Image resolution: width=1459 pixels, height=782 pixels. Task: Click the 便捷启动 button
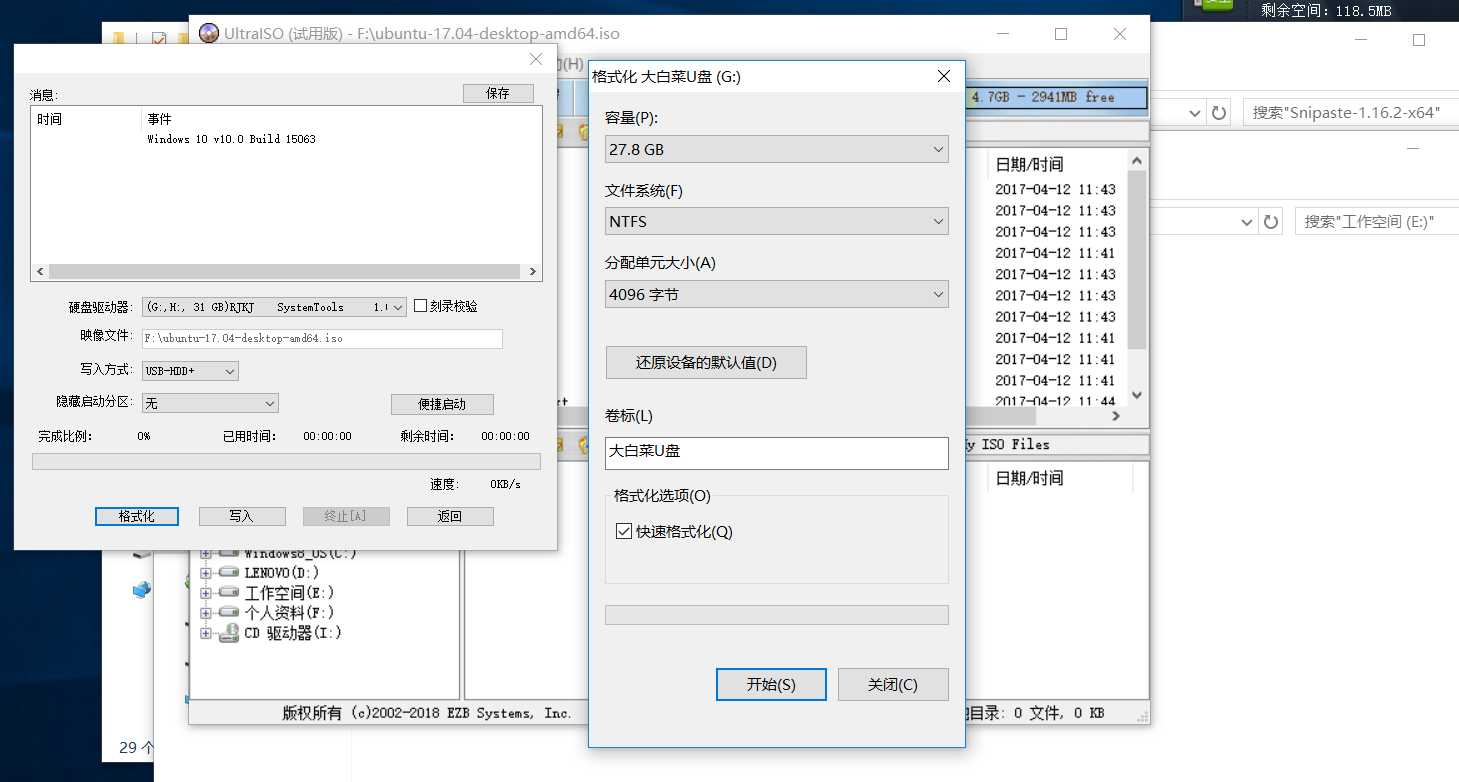point(442,404)
